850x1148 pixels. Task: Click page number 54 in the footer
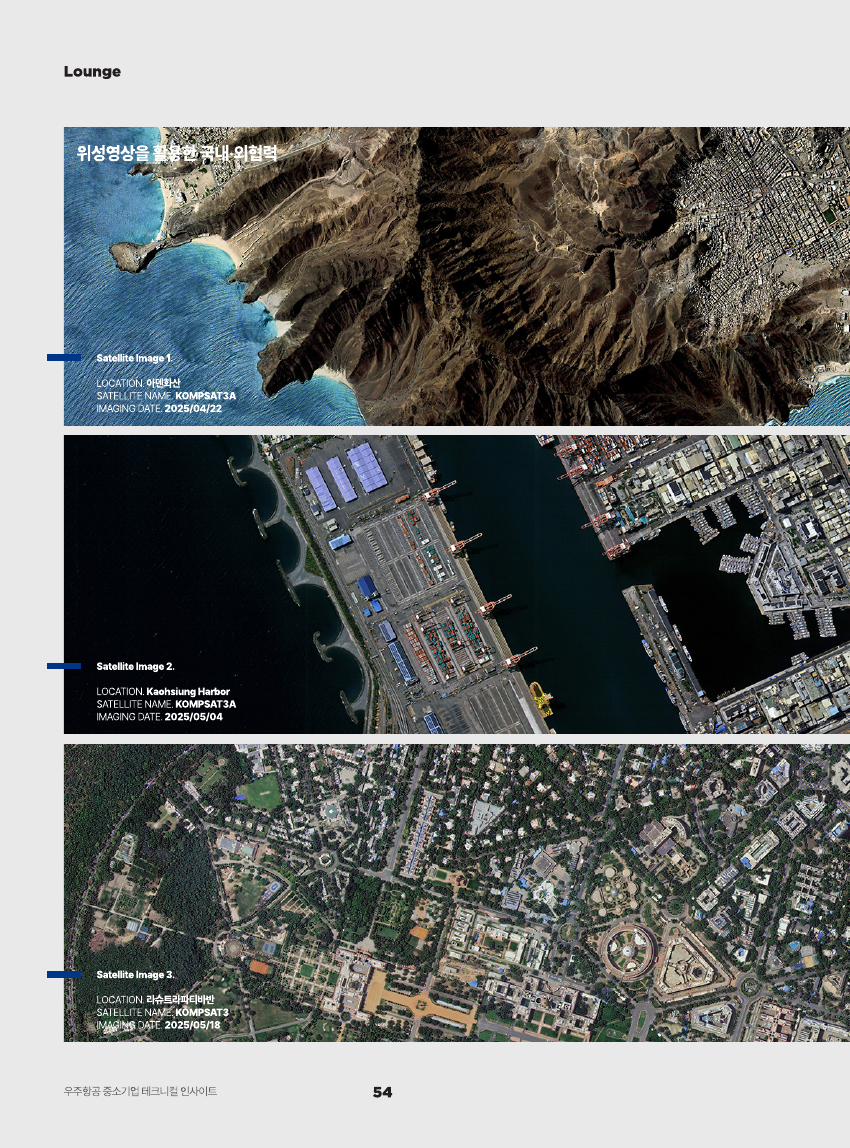(x=382, y=1092)
